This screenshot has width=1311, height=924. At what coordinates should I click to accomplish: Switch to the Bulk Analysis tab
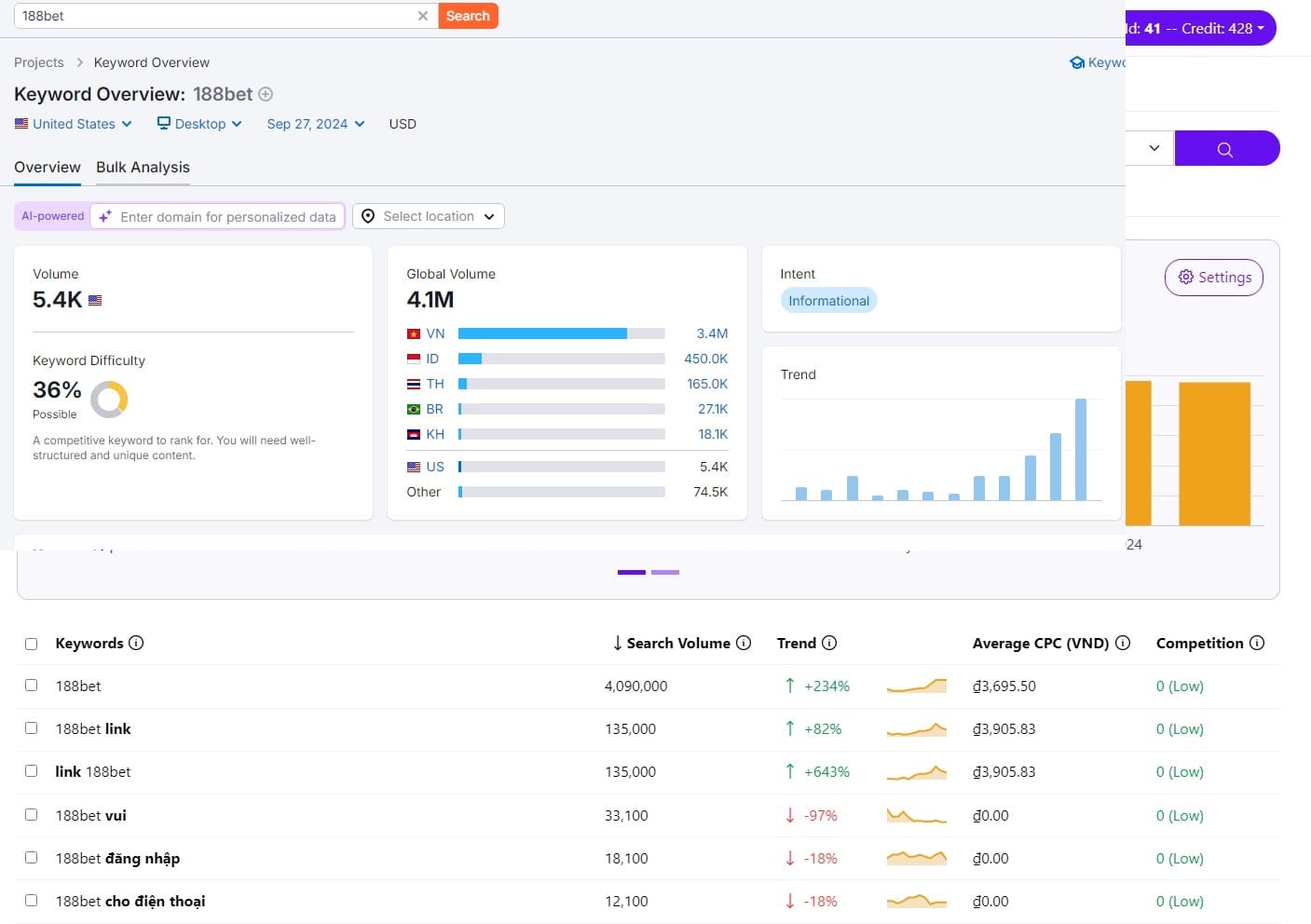click(x=143, y=168)
